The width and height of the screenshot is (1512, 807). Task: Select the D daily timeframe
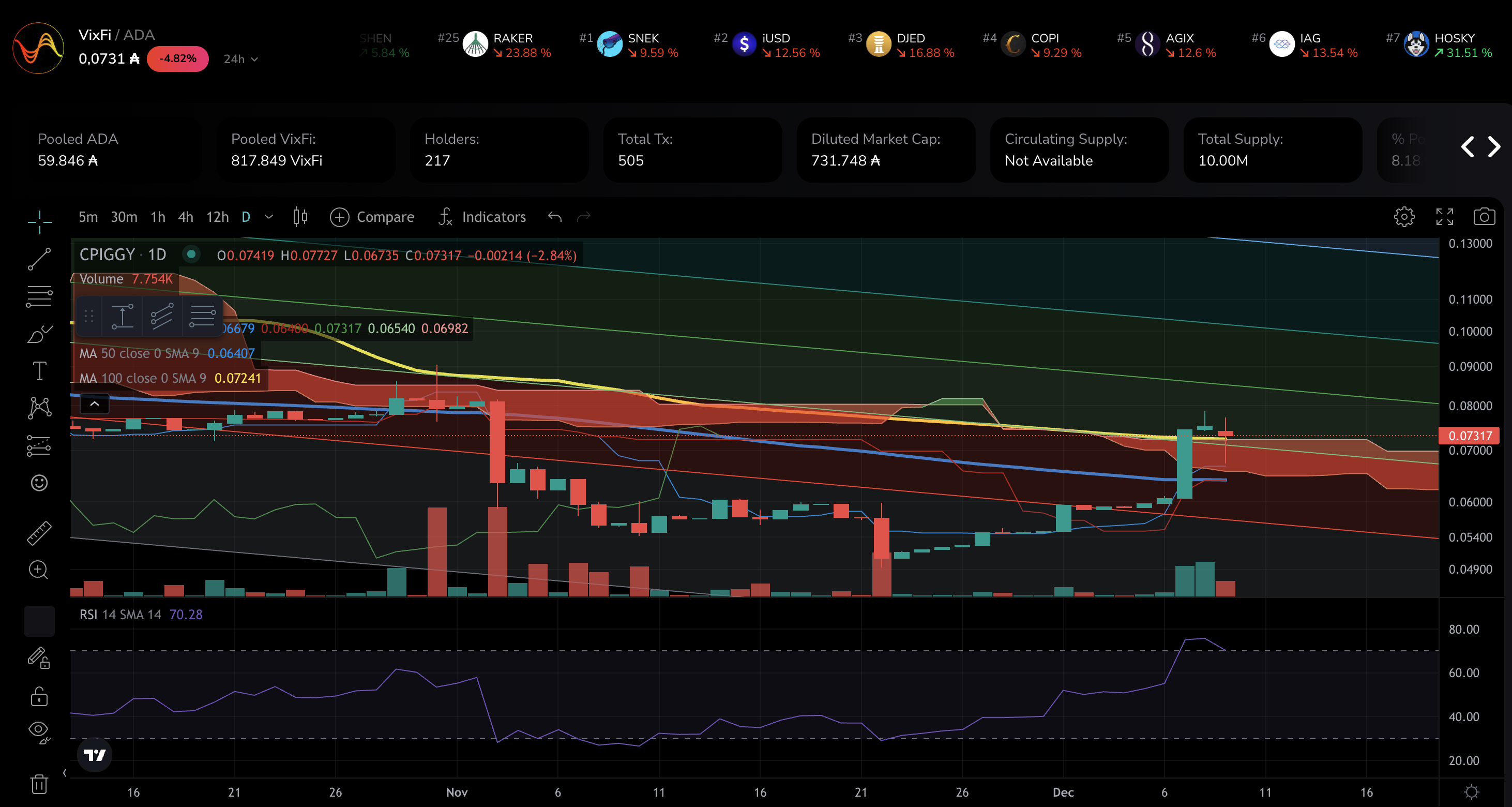246,217
